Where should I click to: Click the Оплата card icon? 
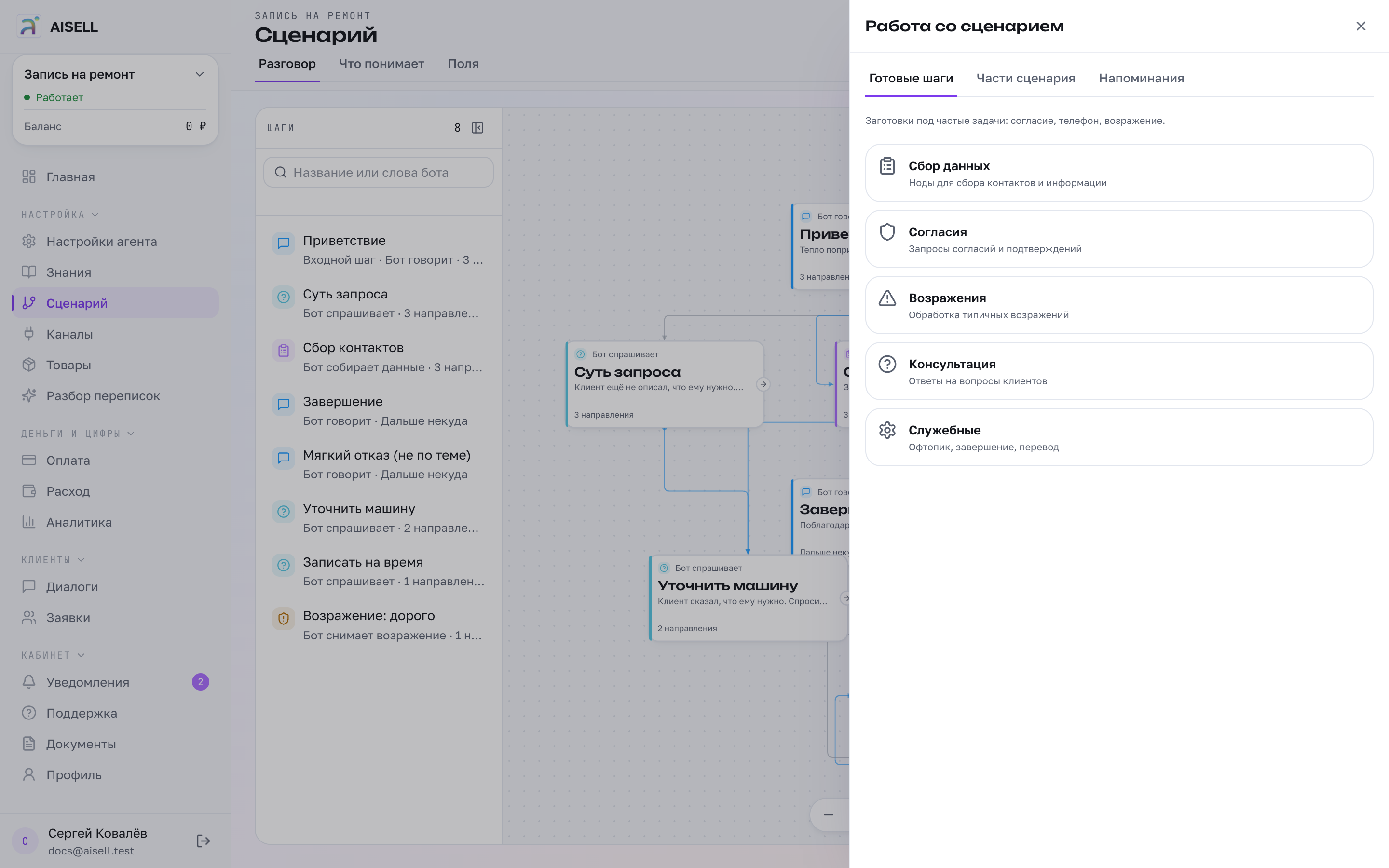tap(29, 461)
